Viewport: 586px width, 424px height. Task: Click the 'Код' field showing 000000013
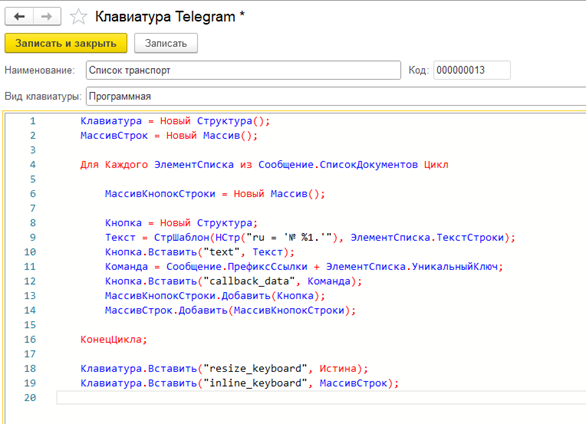coord(472,70)
